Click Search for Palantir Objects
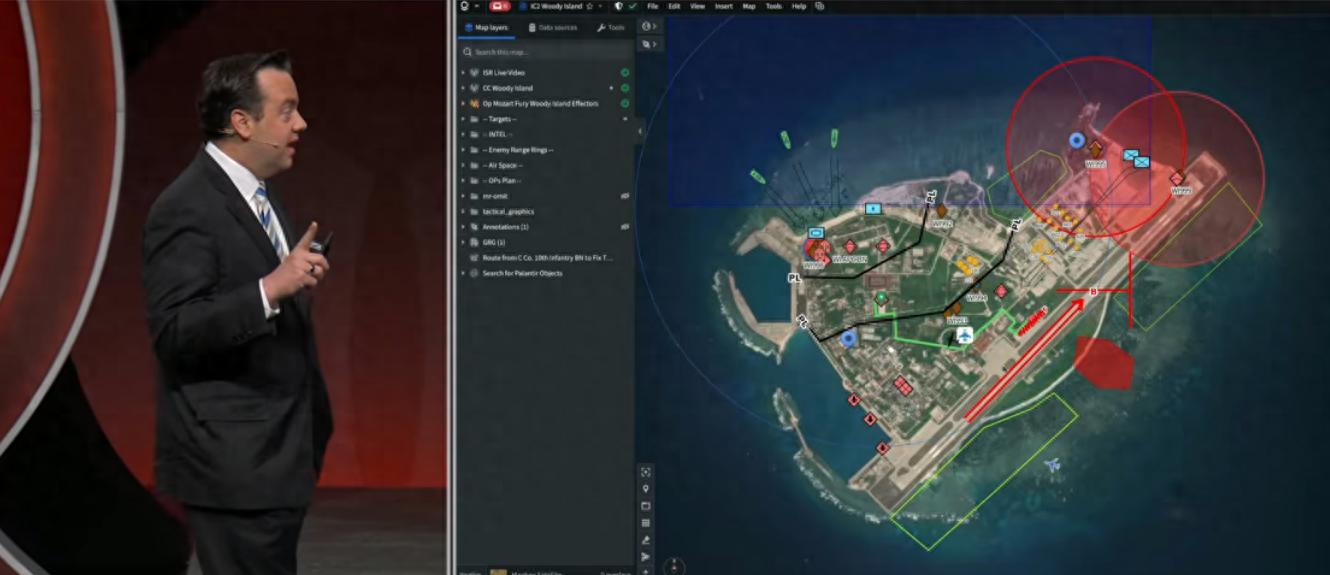This screenshot has width=1330, height=575. [521, 273]
